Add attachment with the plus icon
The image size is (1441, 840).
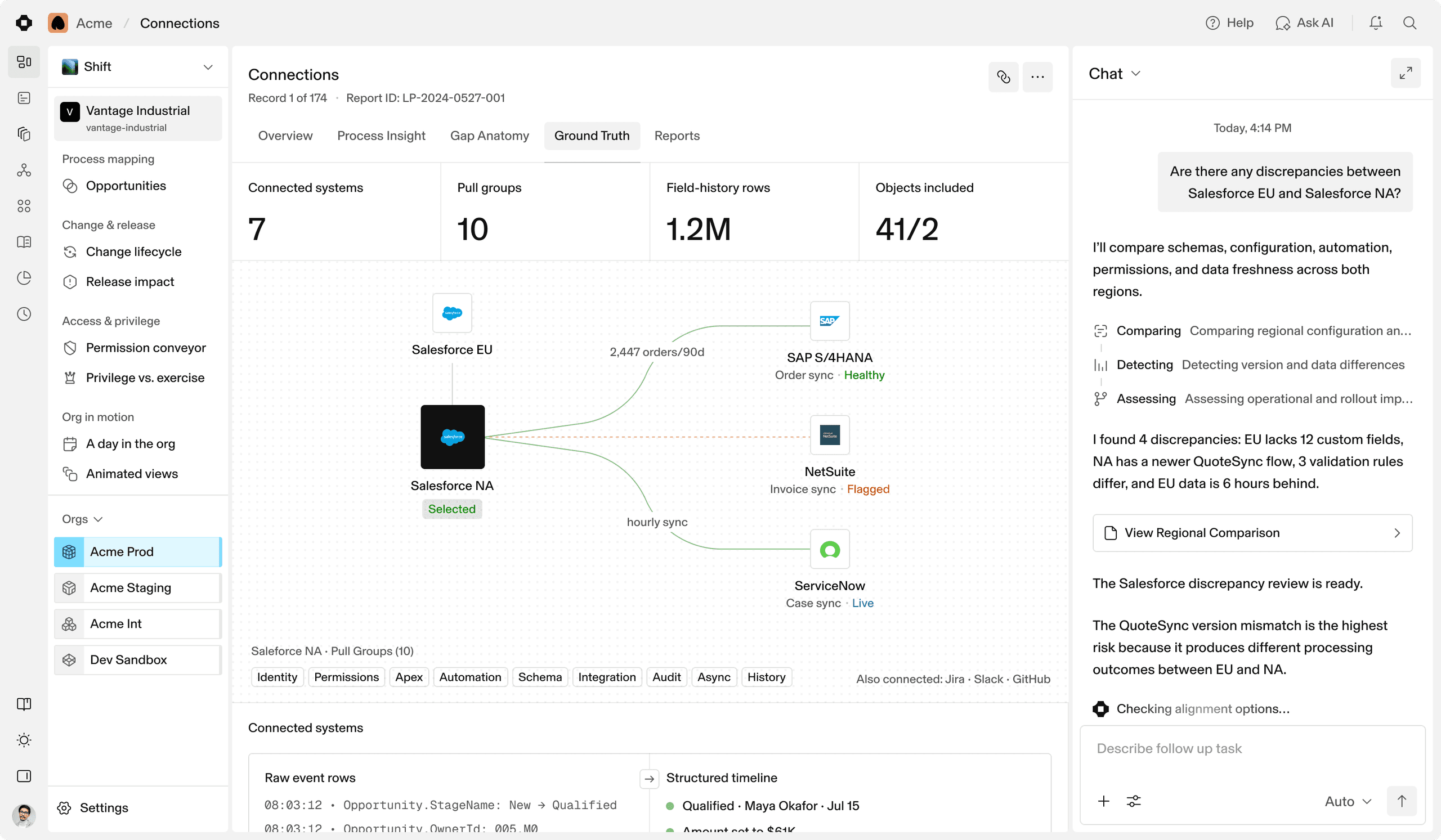coord(1104,801)
